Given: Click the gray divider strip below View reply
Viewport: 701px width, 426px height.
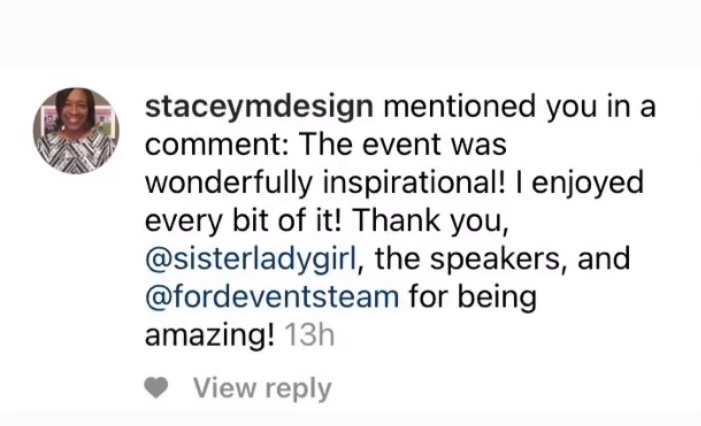Looking at the screenshot, I should [x=350, y=419].
